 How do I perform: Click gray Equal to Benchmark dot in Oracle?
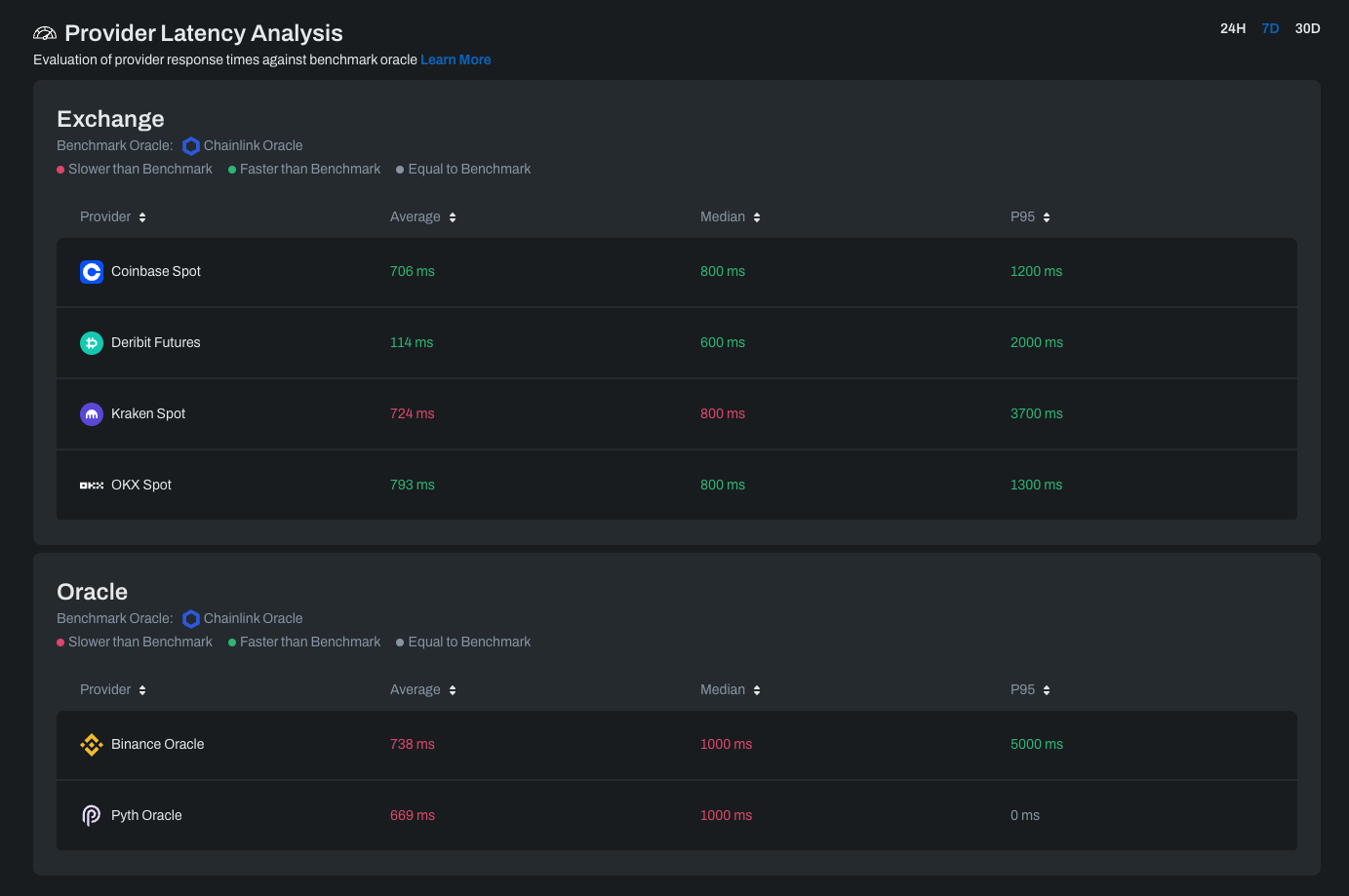point(400,643)
